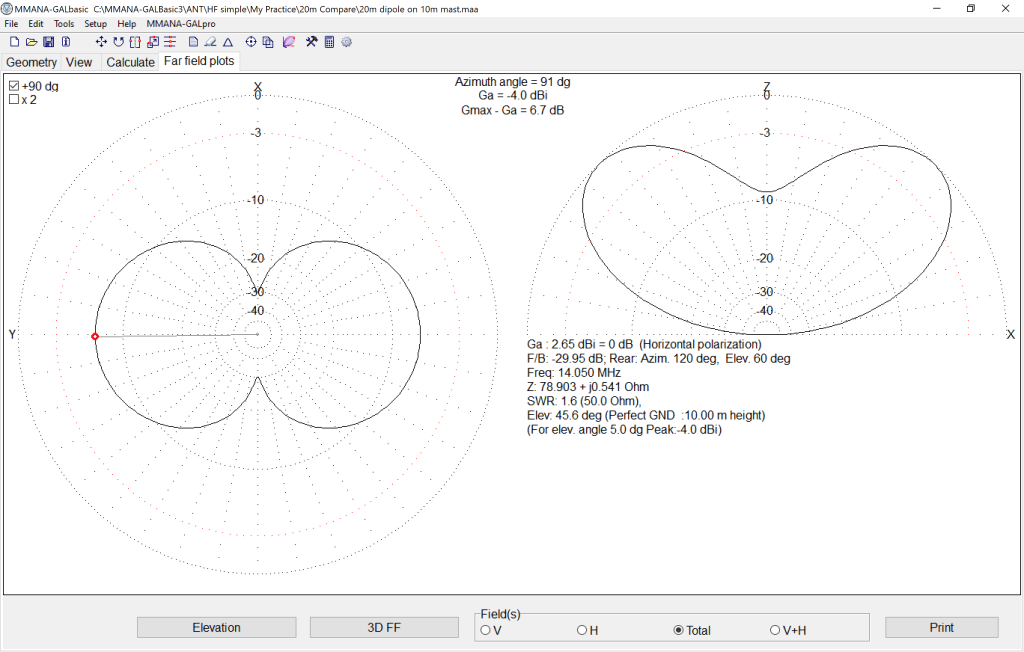Choose the H field radio button
Viewport: 1024px width, 652px height.
click(582, 630)
